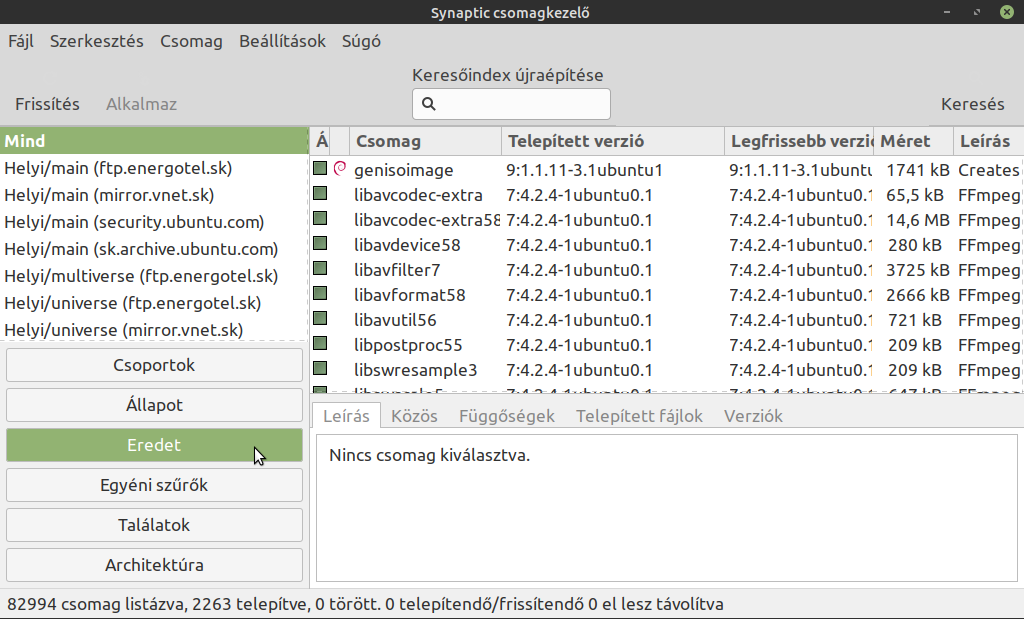This screenshot has width=1024, height=619.
Task: Click the Frissítés toolbar button
Action: click(x=47, y=104)
